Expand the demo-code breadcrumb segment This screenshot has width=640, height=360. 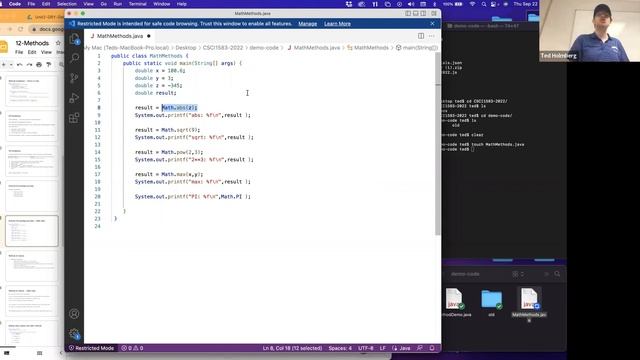264,48
